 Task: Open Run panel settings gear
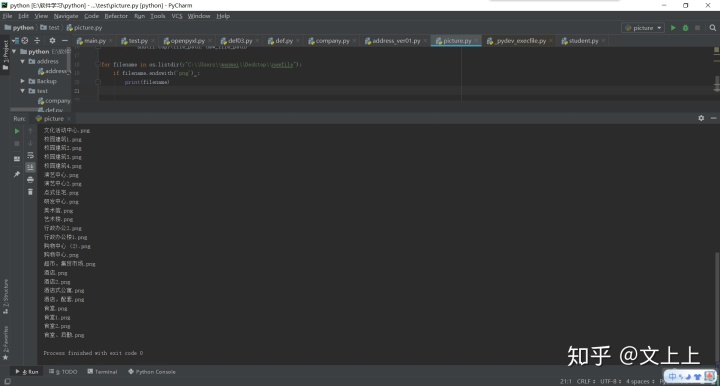point(701,118)
